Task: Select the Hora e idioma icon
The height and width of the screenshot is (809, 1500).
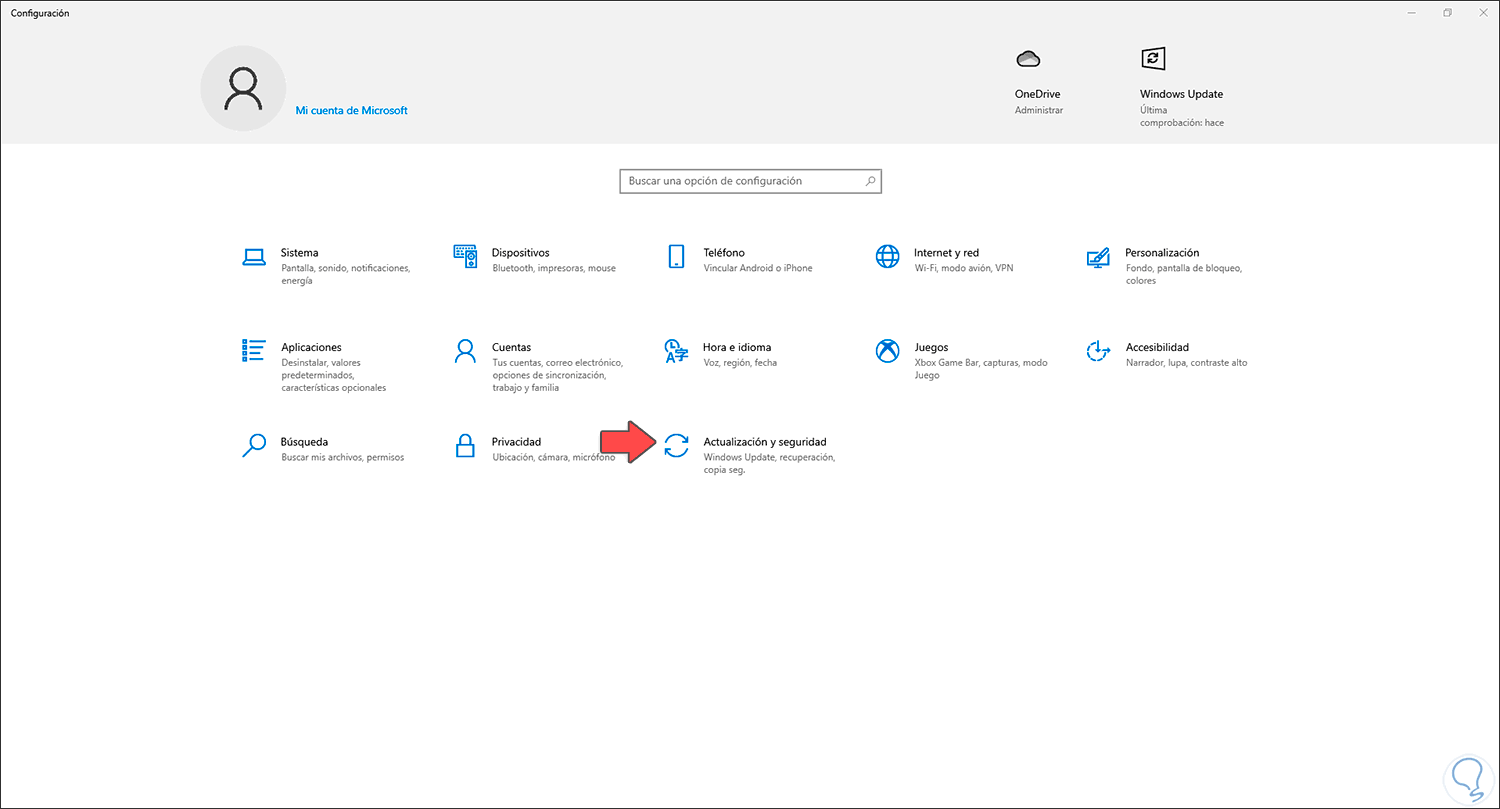Action: [676, 351]
